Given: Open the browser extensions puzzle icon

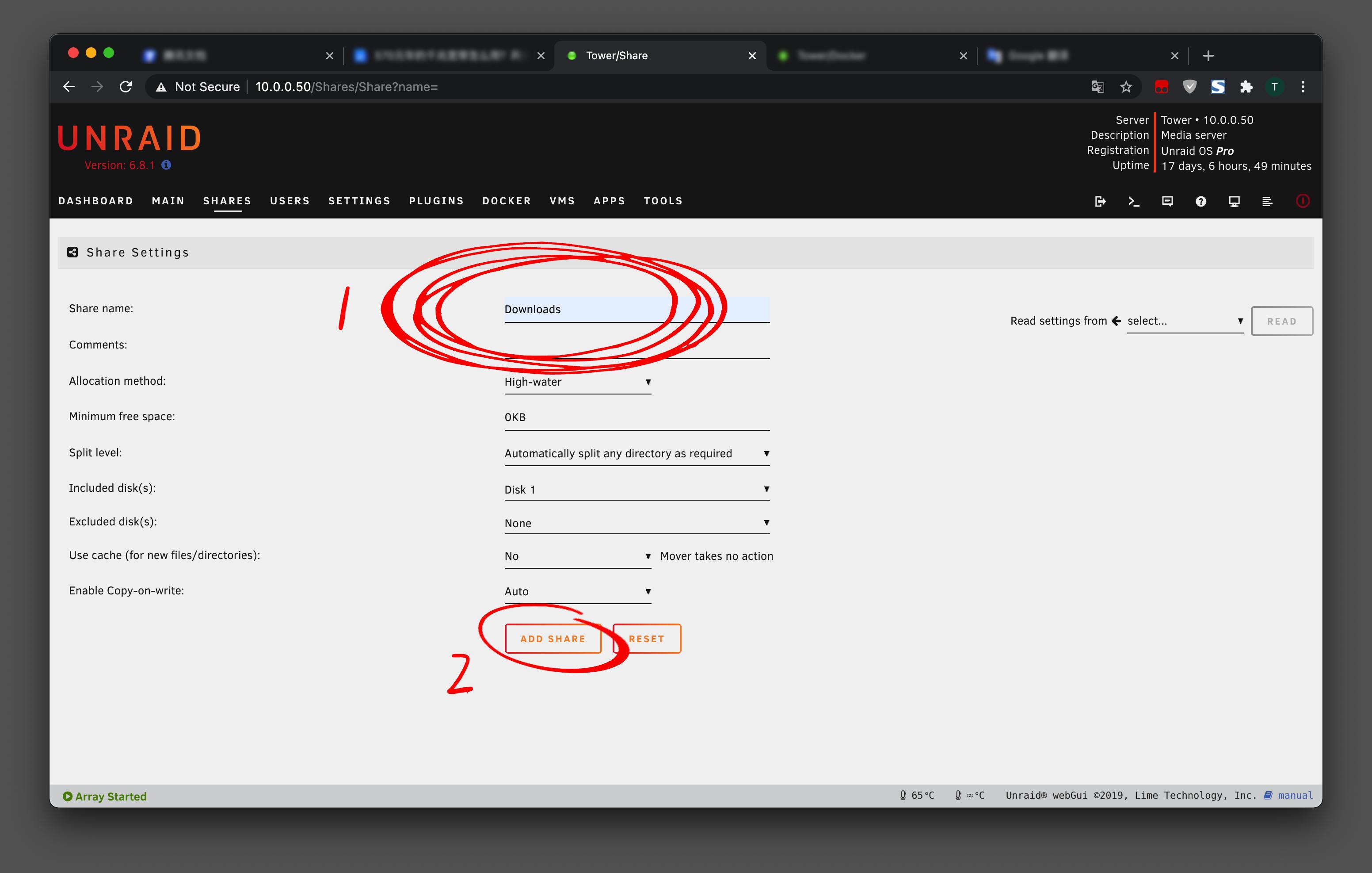Looking at the screenshot, I should (x=1246, y=87).
